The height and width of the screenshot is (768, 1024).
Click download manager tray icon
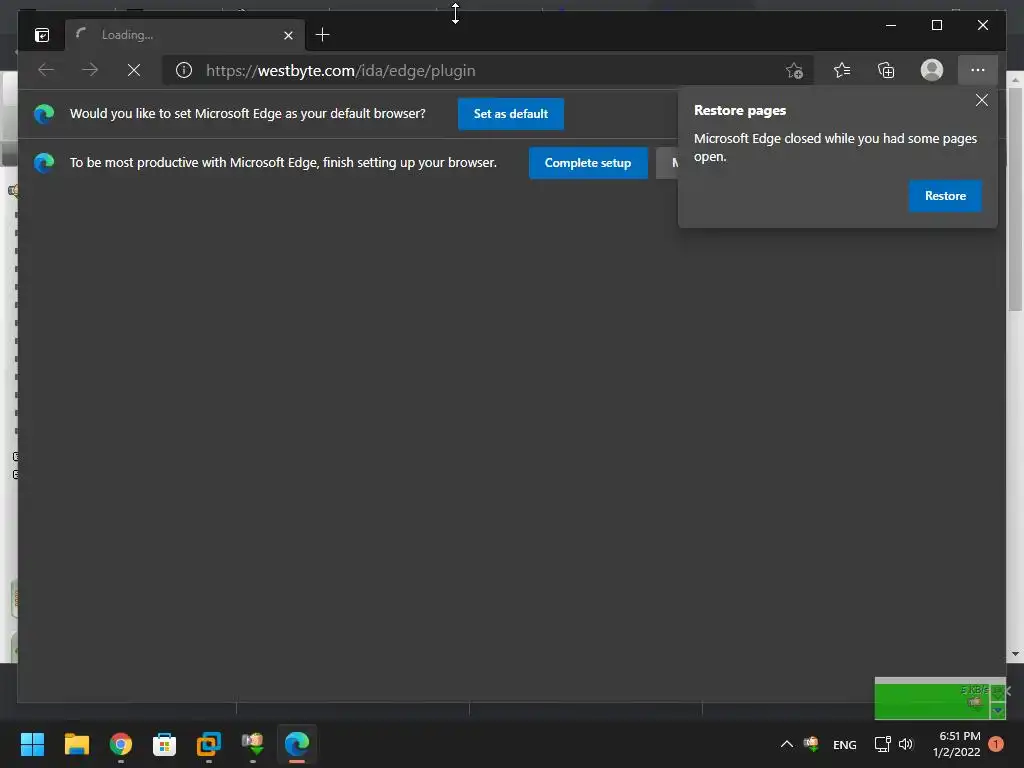click(x=812, y=744)
